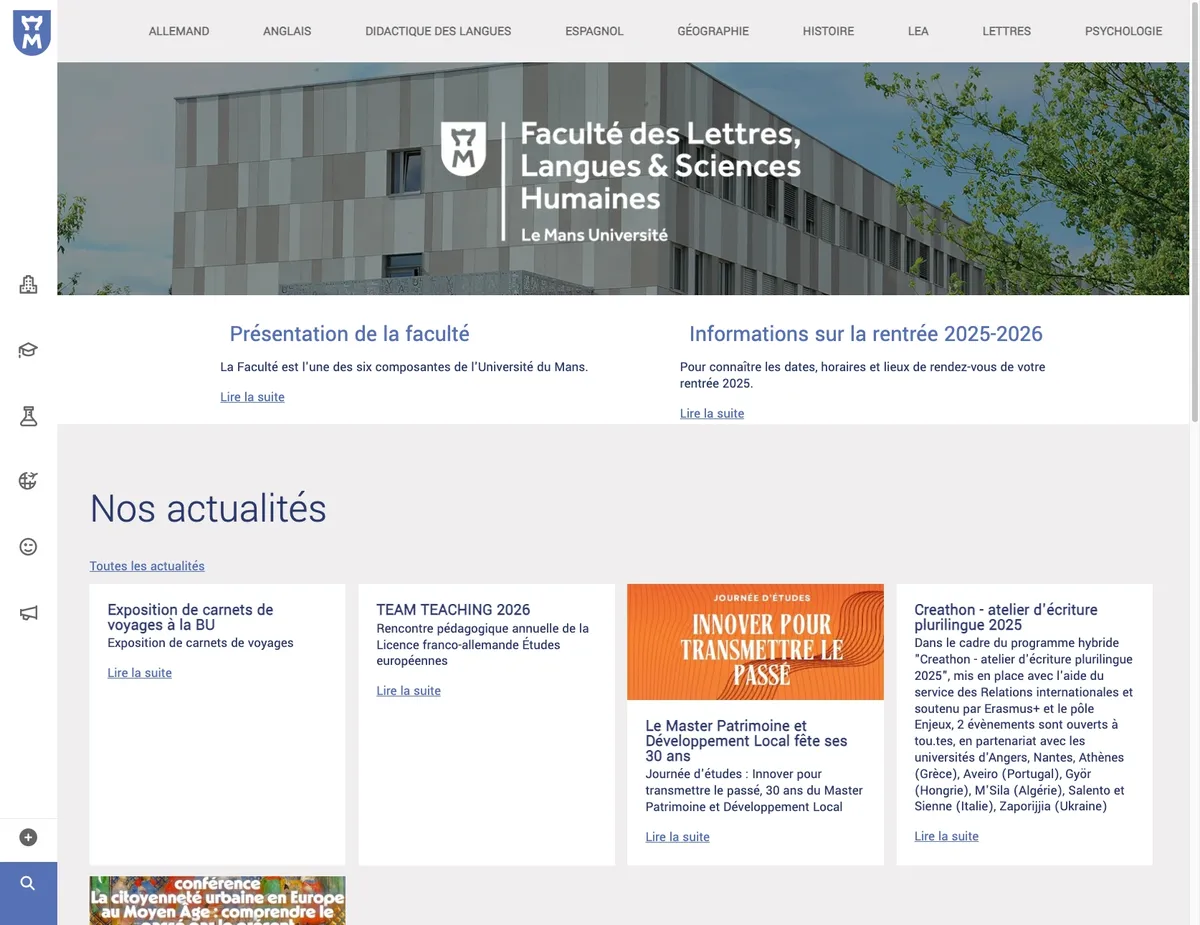Open the smiley face sidebar icon
The width and height of the screenshot is (1200, 925).
coord(28,547)
